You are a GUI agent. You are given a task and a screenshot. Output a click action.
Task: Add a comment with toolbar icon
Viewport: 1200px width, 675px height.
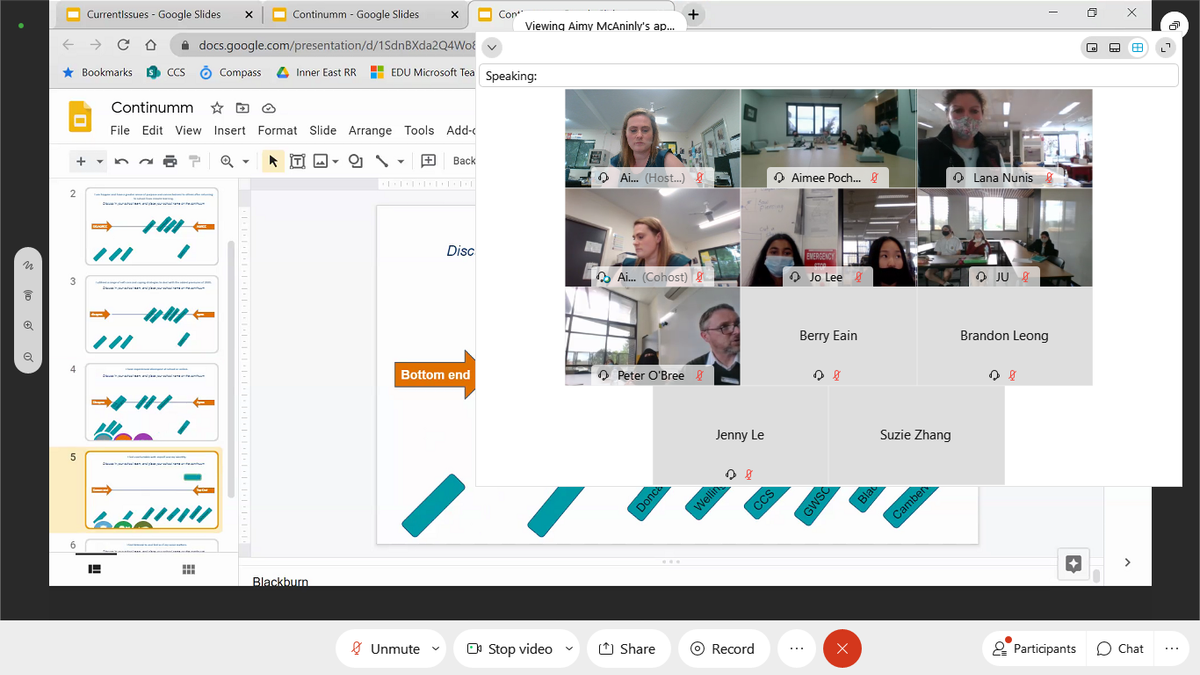tap(428, 161)
